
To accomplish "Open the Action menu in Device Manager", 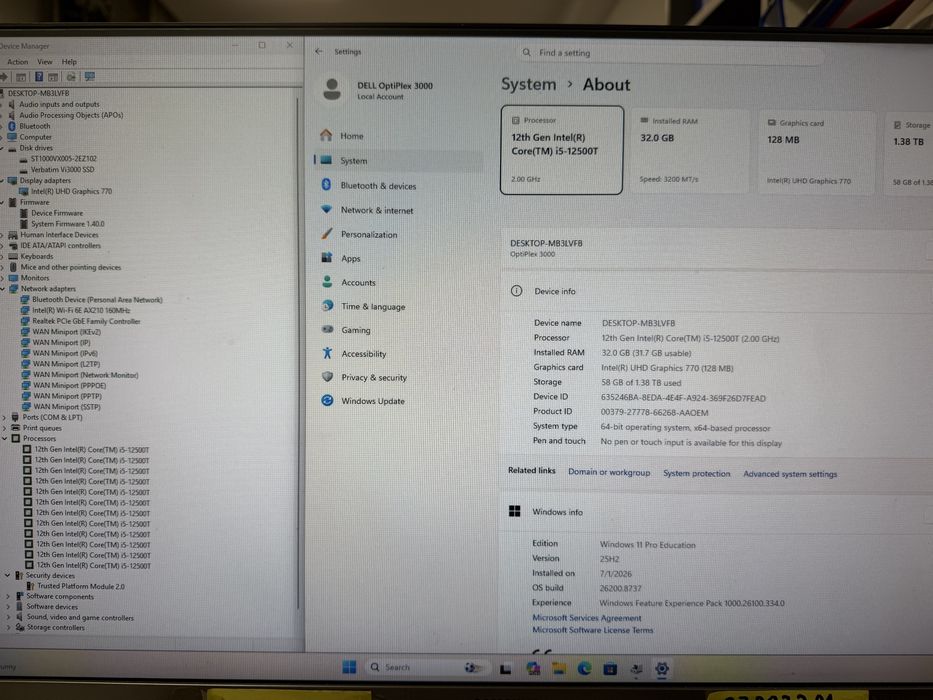I will tap(17, 62).
